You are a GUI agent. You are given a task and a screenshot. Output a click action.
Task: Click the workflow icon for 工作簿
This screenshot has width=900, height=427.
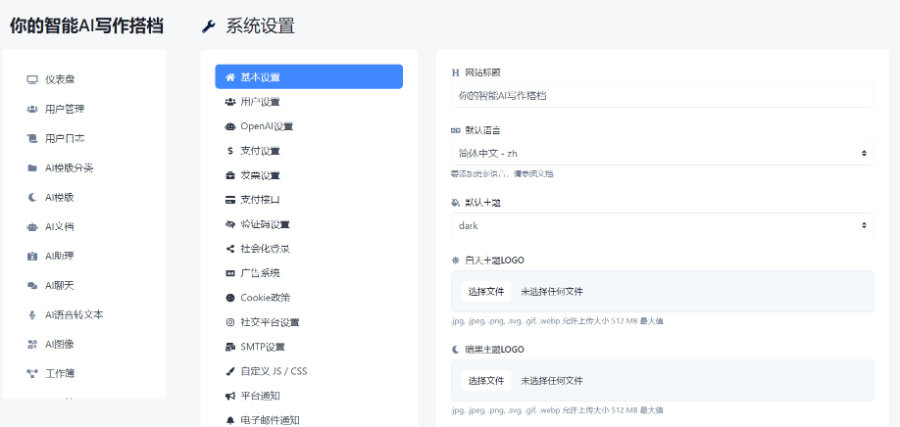[x=32, y=374]
